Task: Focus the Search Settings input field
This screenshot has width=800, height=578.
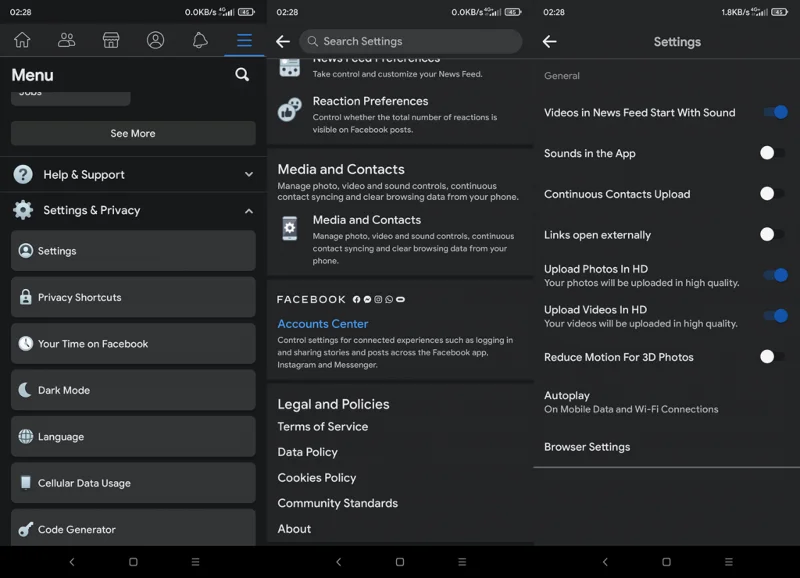Action: point(411,41)
